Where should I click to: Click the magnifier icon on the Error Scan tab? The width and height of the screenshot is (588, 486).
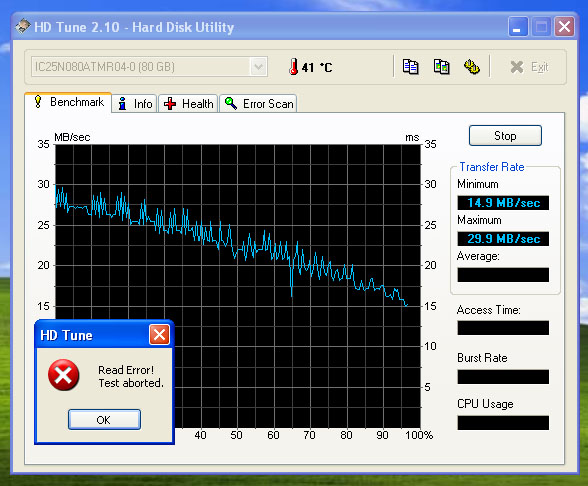click(231, 103)
